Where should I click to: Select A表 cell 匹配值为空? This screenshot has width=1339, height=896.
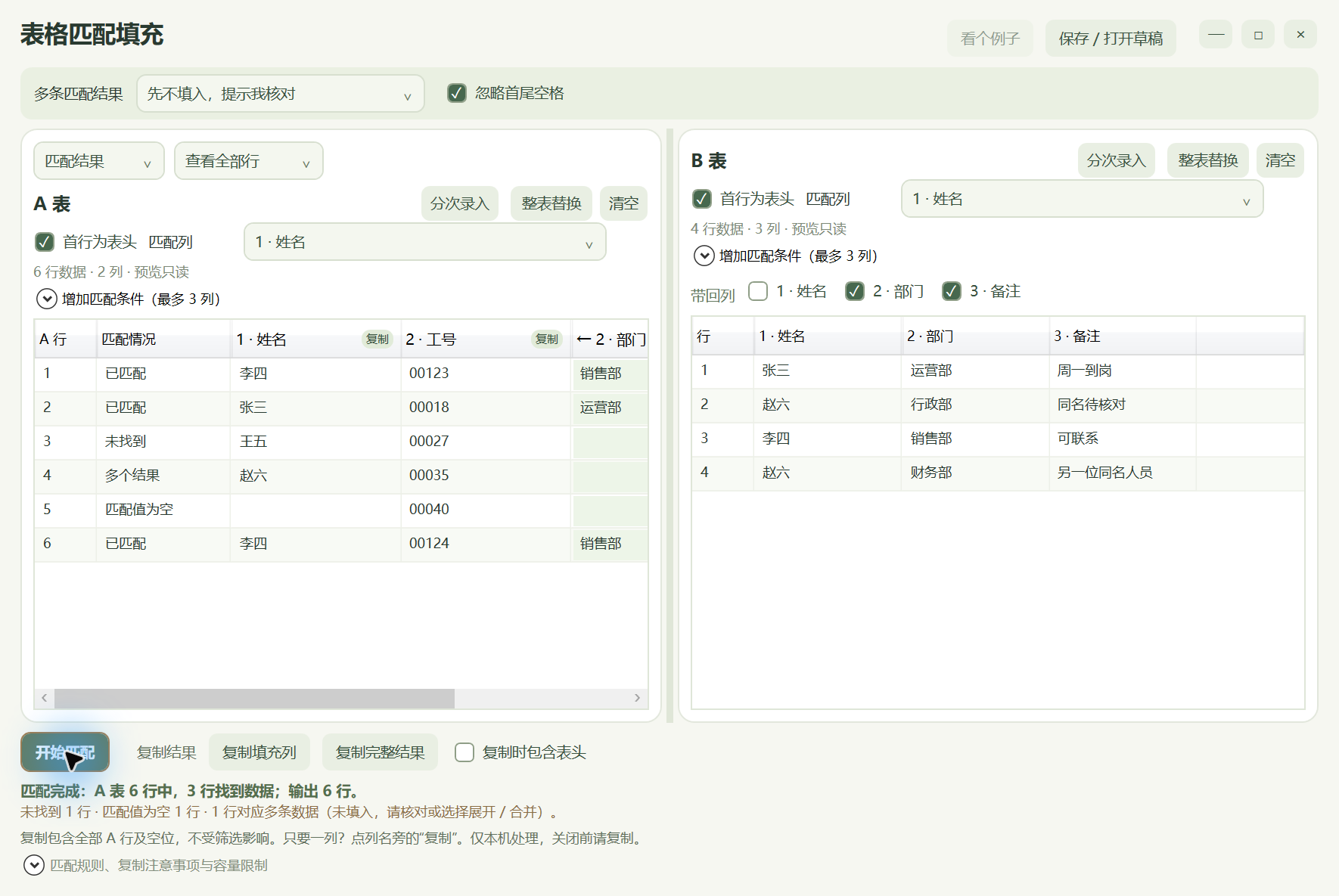click(163, 509)
